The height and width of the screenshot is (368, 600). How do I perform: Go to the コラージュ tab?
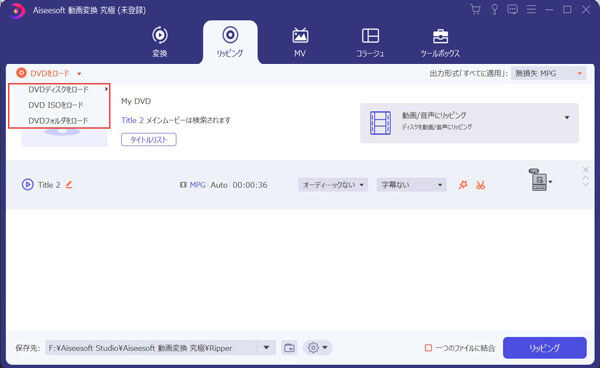[370, 42]
